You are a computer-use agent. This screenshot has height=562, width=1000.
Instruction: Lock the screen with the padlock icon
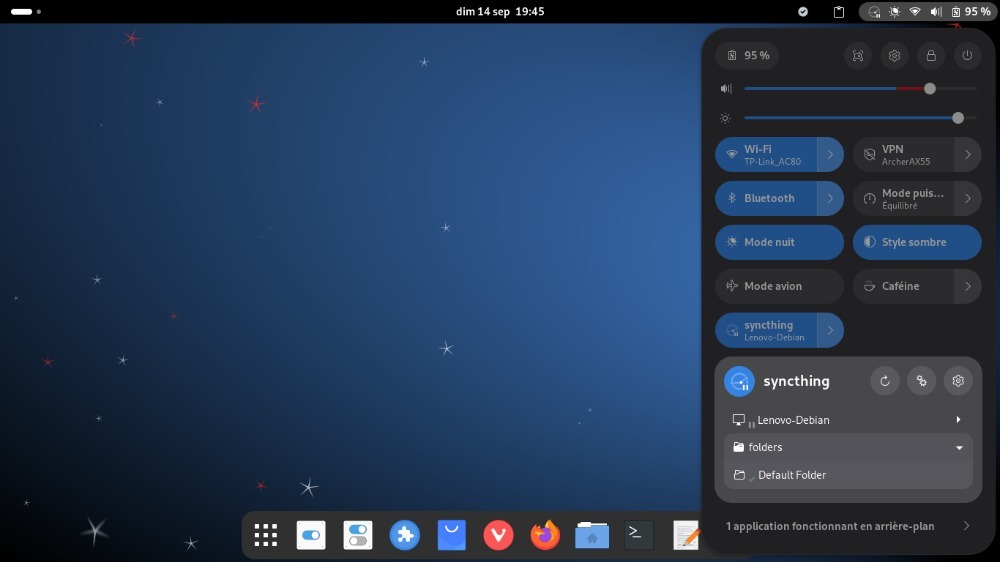pos(931,56)
